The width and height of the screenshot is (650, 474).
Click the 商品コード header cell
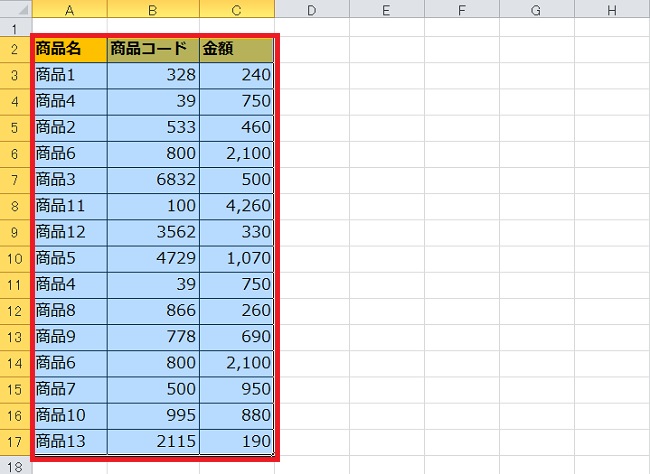(153, 49)
